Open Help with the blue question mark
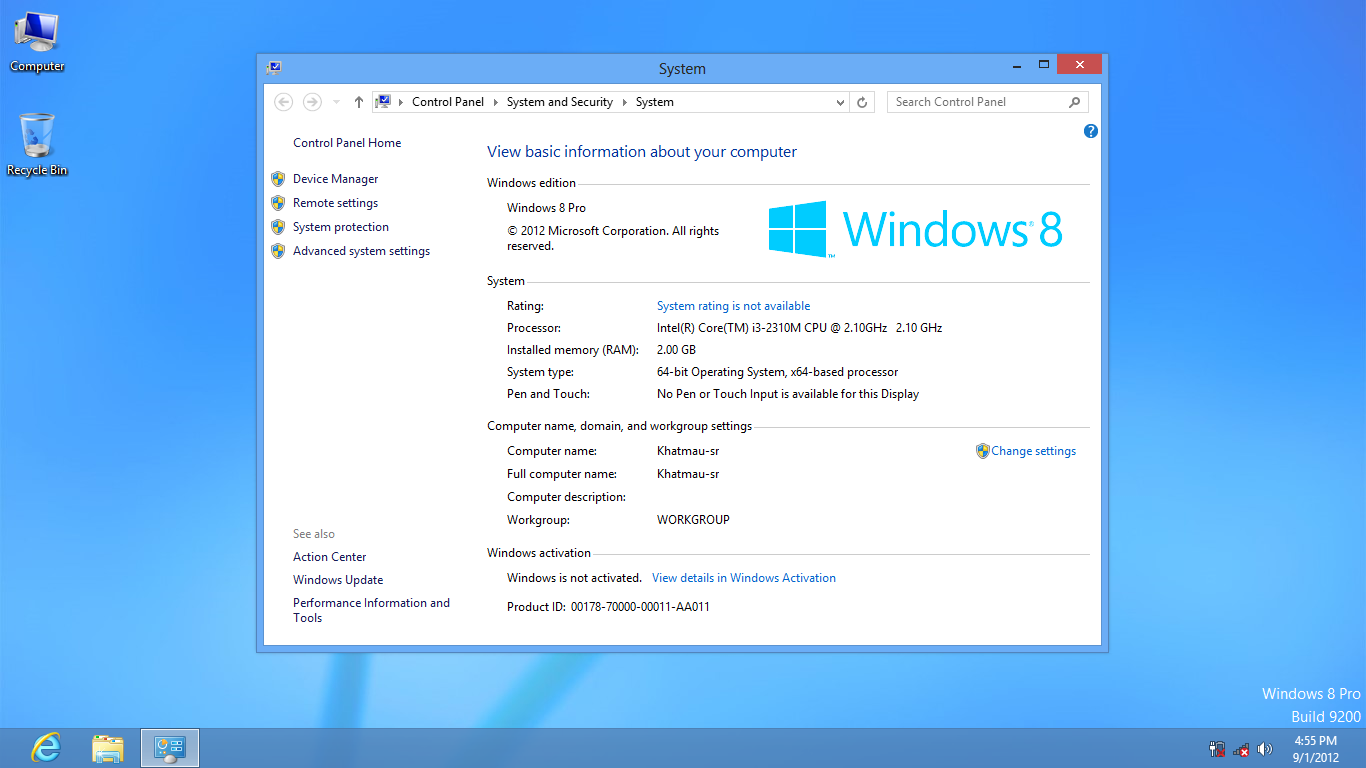Viewport: 1366px width, 768px height. point(1091,131)
